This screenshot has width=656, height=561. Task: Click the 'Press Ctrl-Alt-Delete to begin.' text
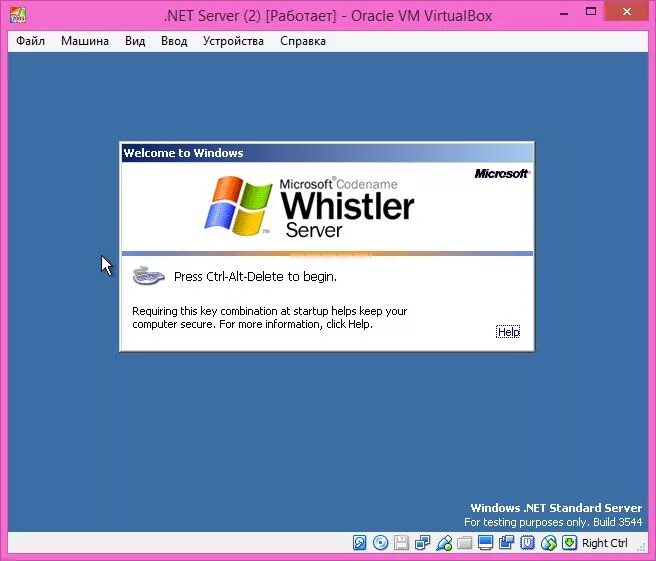coord(255,277)
